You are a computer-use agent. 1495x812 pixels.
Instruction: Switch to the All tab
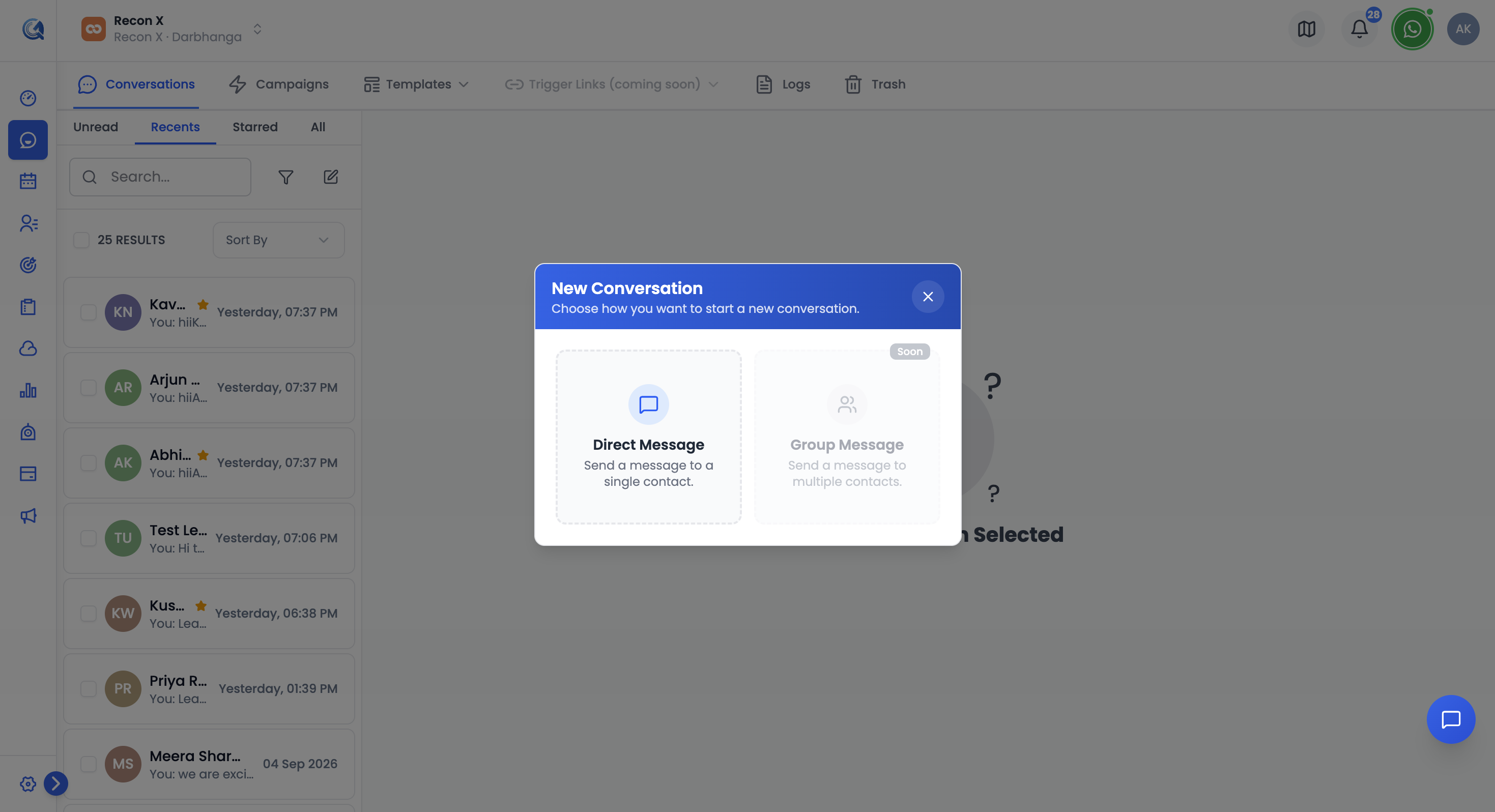point(318,127)
